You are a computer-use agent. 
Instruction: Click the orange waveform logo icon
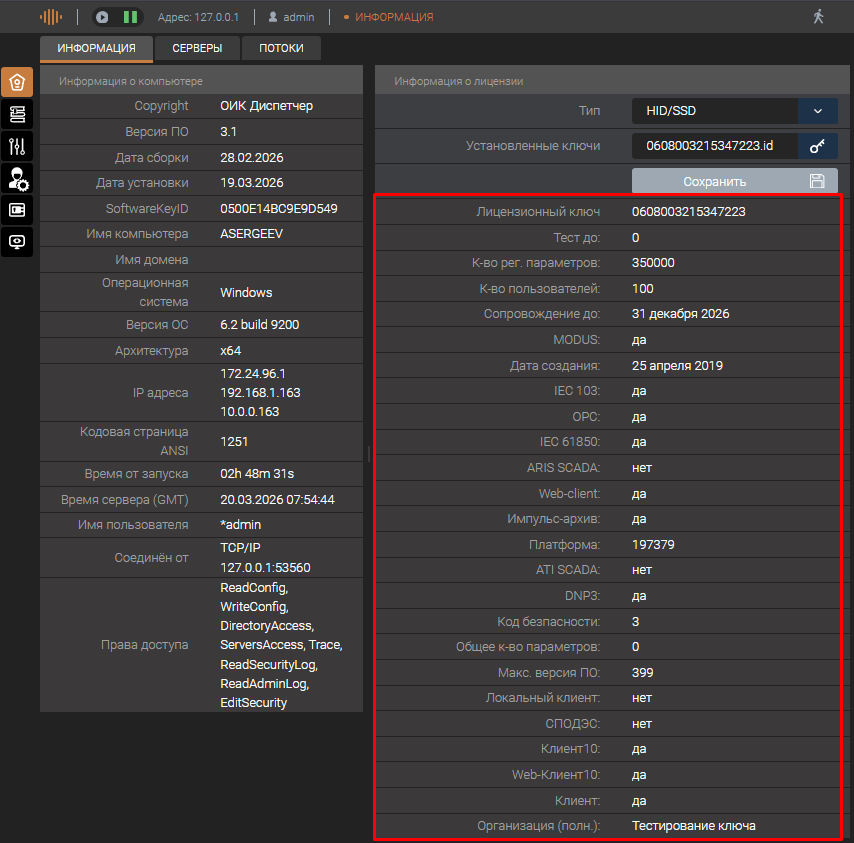pyautogui.click(x=50, y=17)
